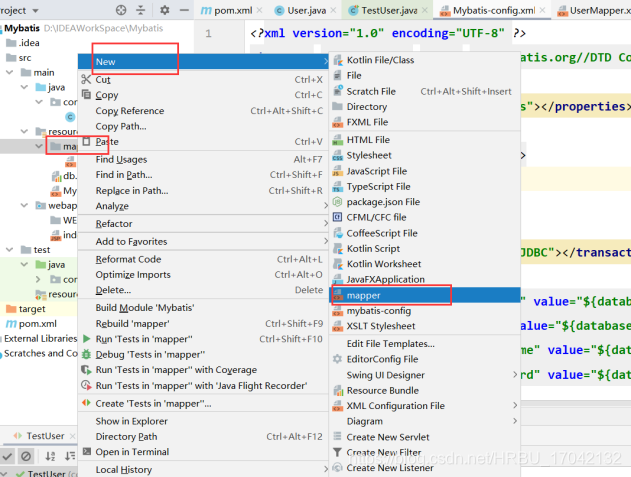Close the Mybatis-config.xml tab
631x477 pixels.
tap(542, 10)
